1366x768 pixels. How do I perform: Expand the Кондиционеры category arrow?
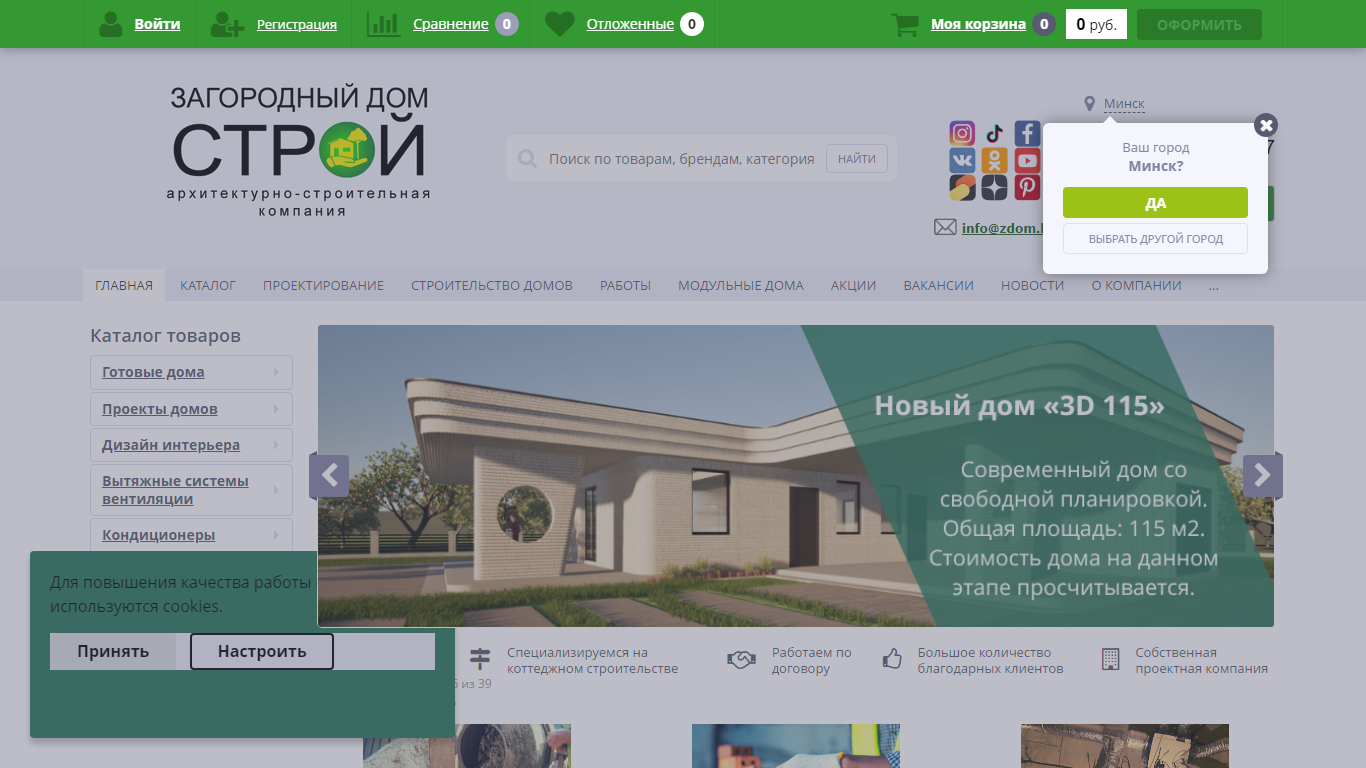pos(277,535)
